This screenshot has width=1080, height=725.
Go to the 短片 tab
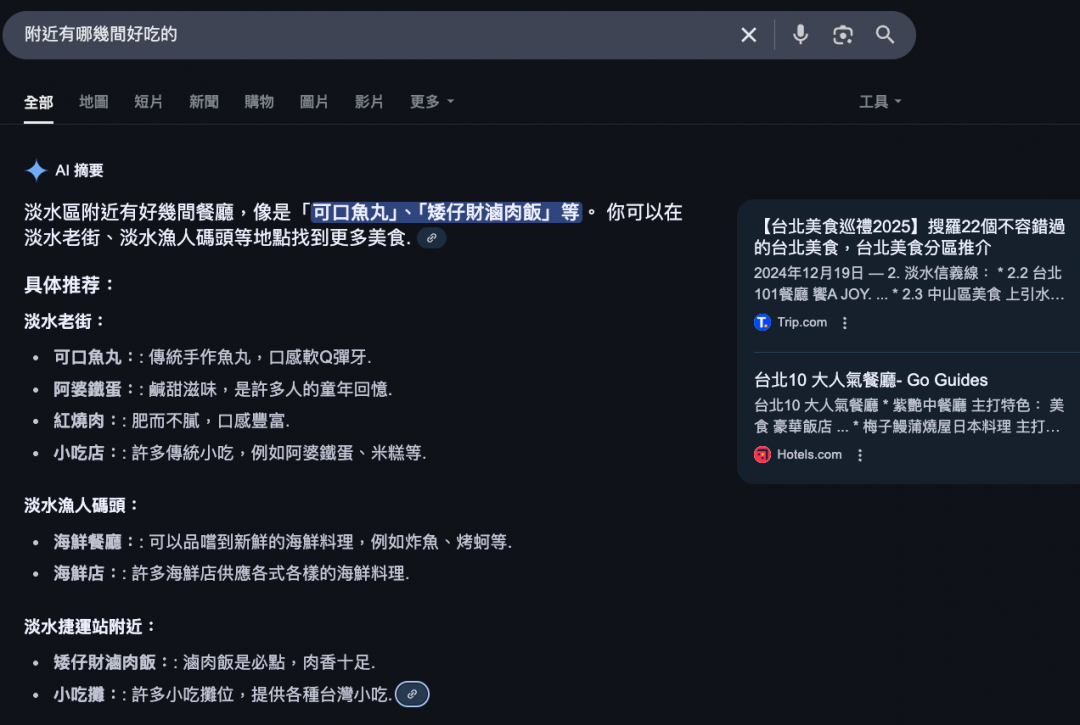coord(149,102)
